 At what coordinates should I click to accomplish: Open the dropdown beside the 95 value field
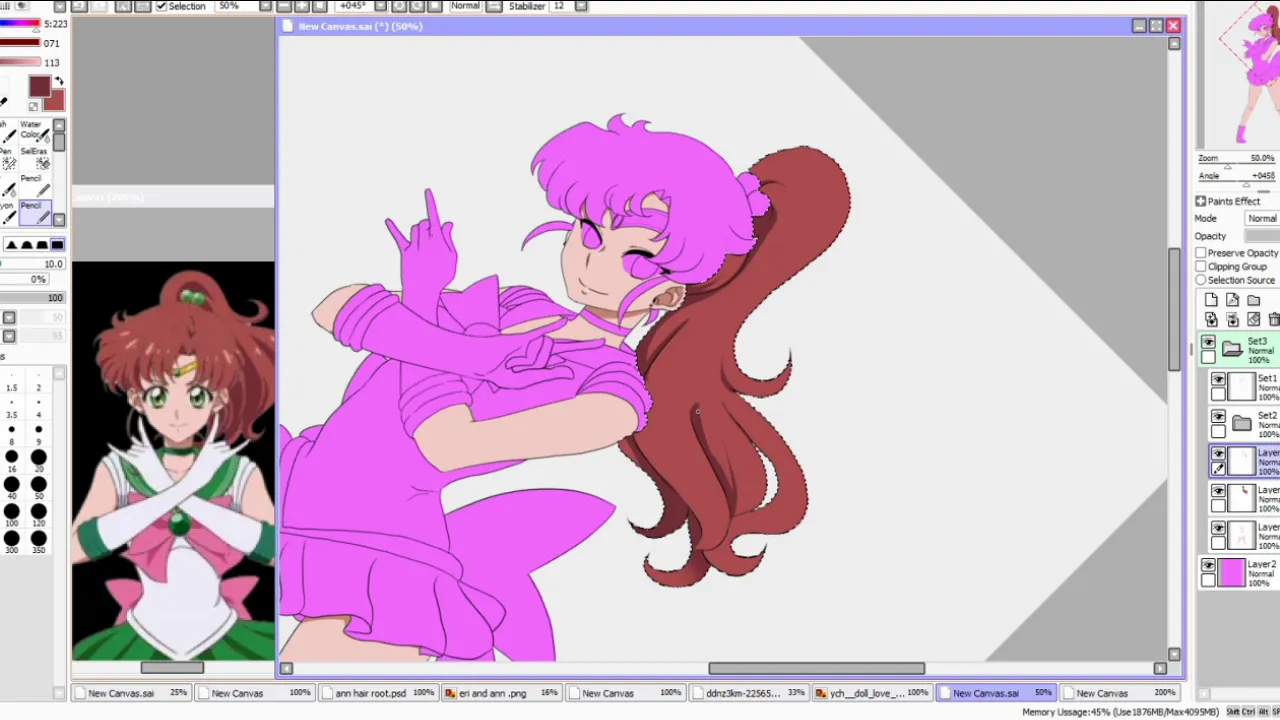[x=9, y=336]
